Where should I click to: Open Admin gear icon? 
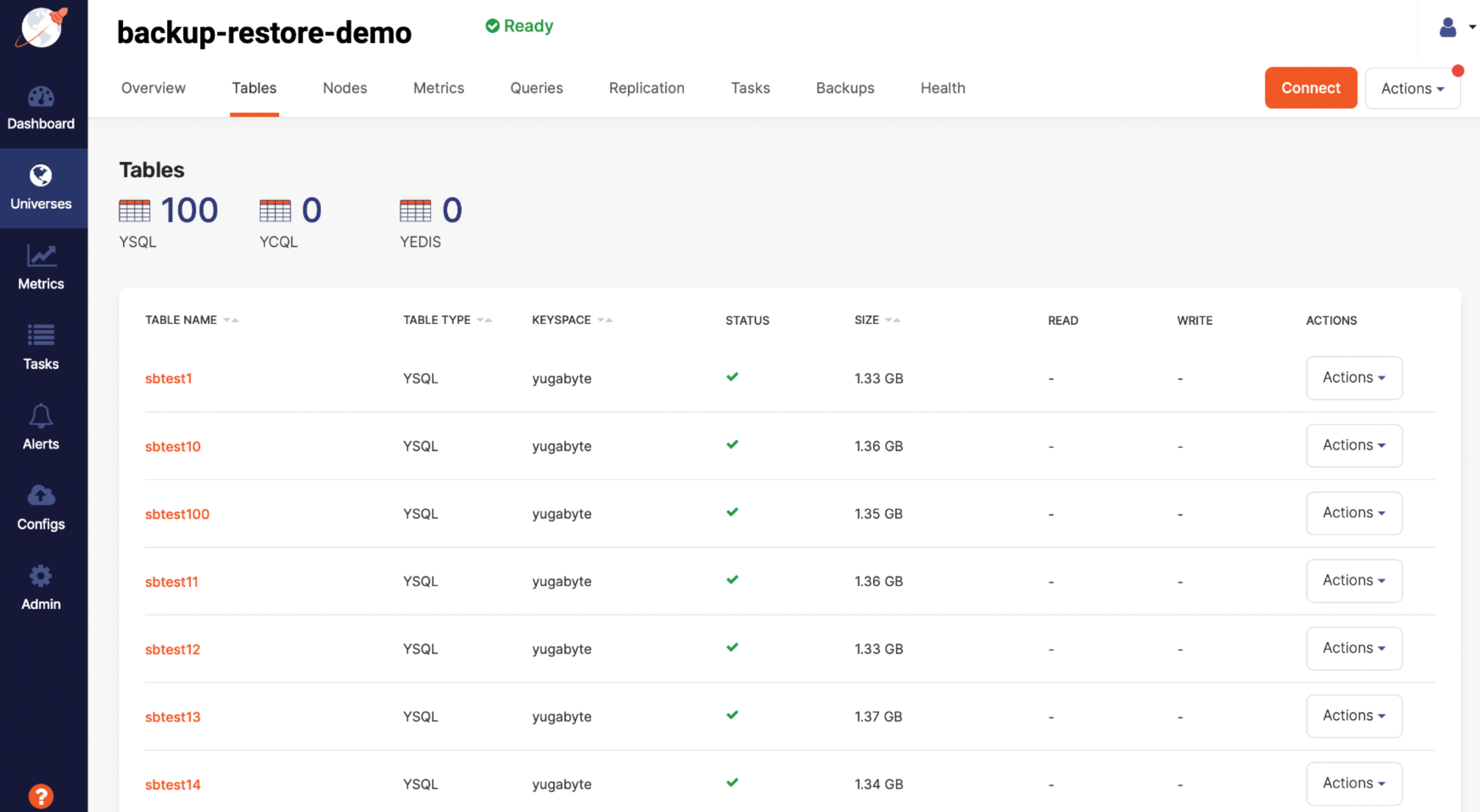[41, 576]
